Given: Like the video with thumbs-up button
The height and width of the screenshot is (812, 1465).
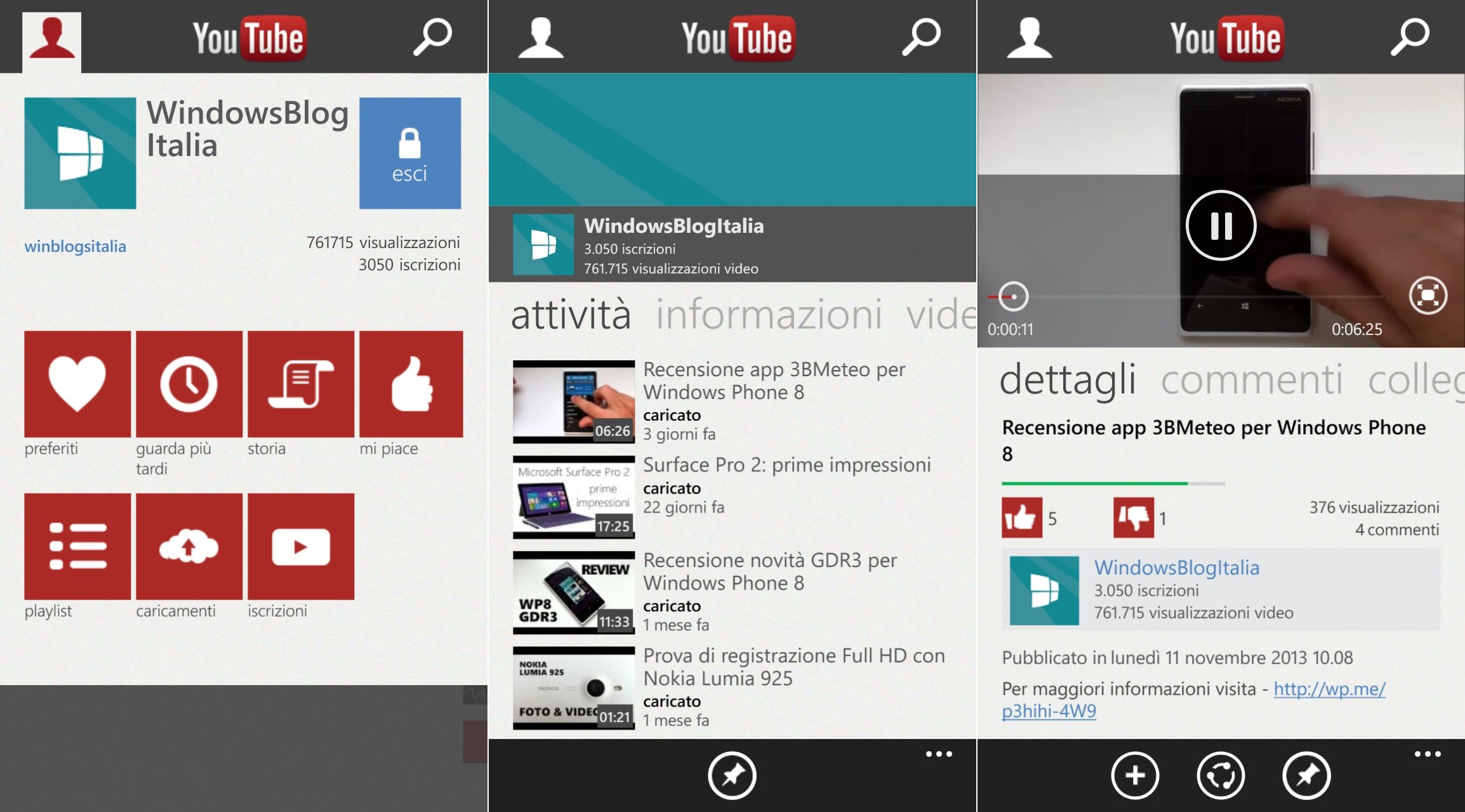Looking at the screenshot, I should (1022, 518).
